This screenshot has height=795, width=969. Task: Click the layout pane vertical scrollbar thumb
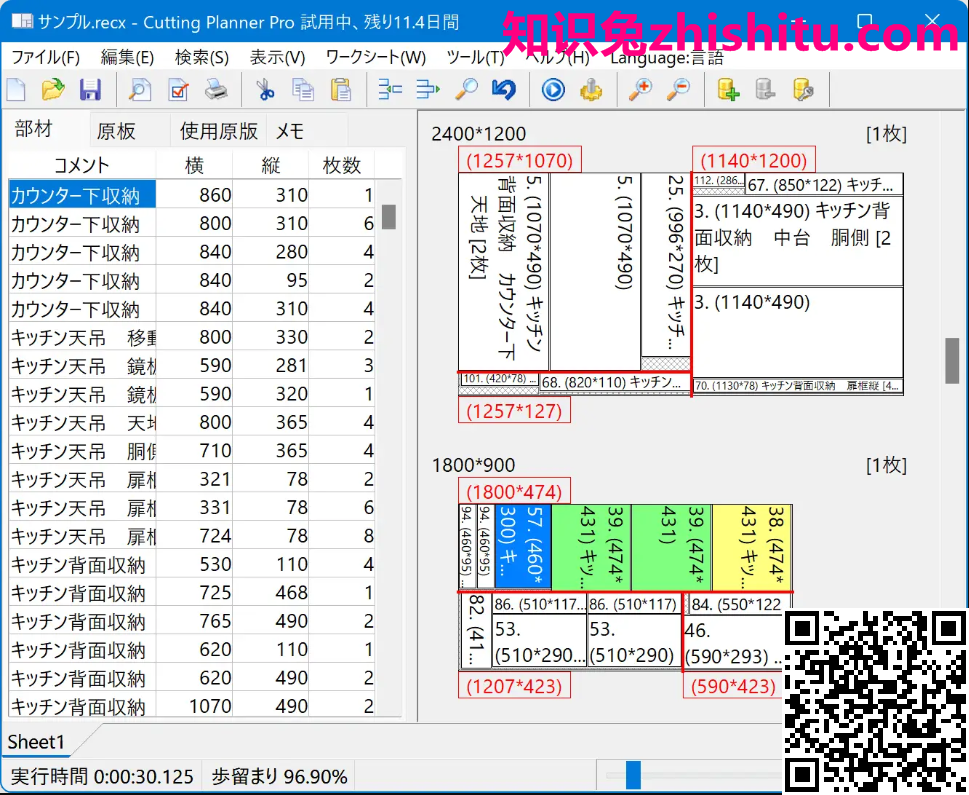coord(952,360)
